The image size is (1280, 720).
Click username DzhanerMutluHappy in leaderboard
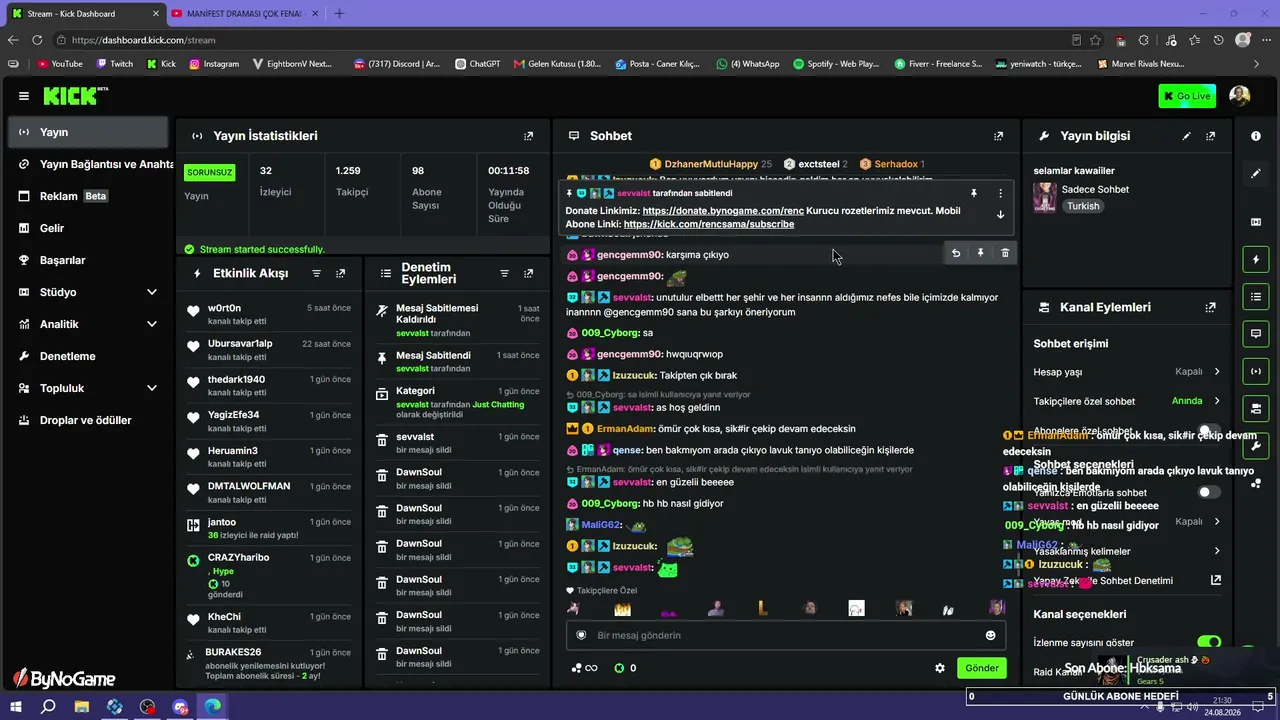pos(711,164)
